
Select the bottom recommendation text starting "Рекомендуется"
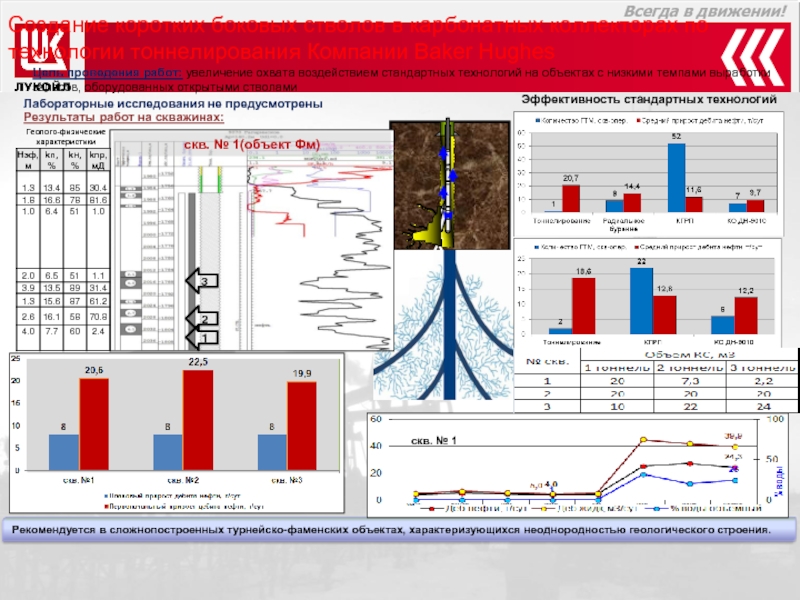tap(391, 530)
